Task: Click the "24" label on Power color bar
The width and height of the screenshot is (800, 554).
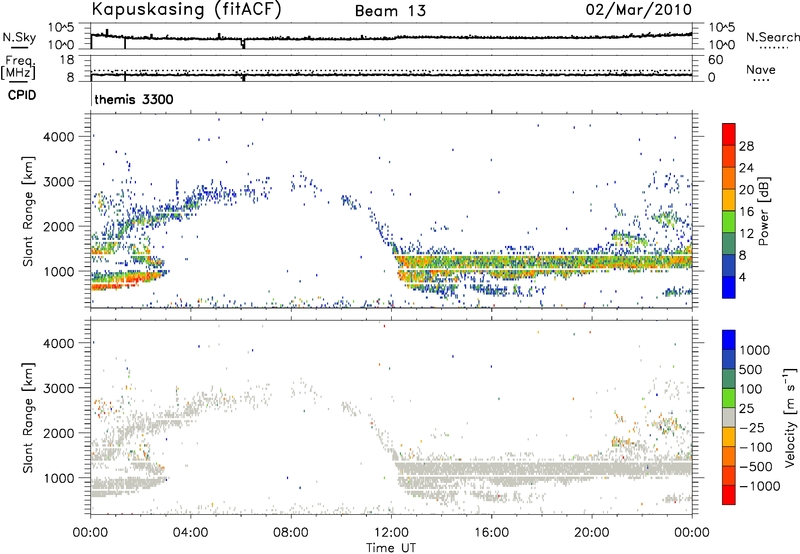Action: click(x=746, y=168)
